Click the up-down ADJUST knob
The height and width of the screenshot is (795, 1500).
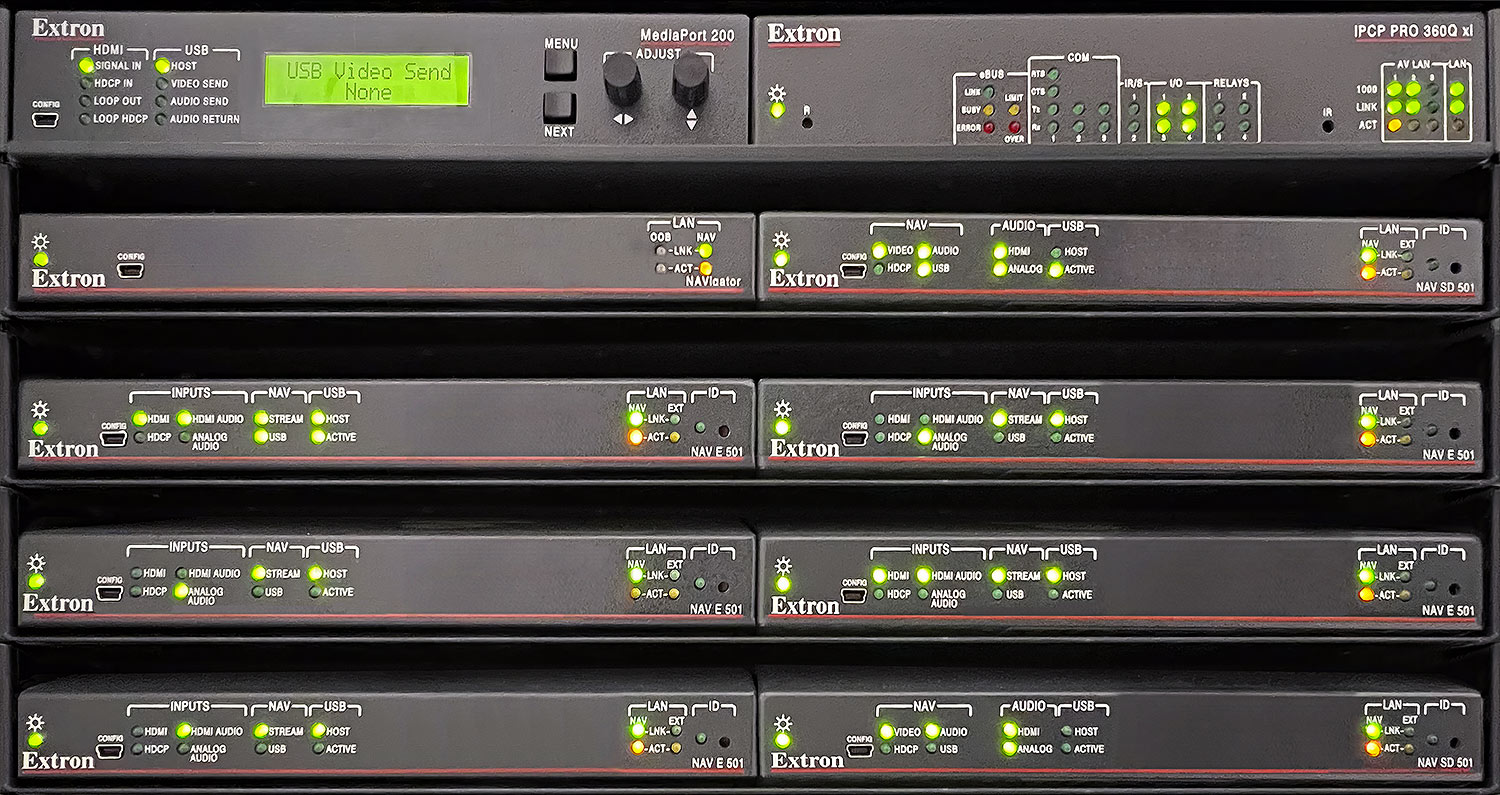(x=690, y=81)
